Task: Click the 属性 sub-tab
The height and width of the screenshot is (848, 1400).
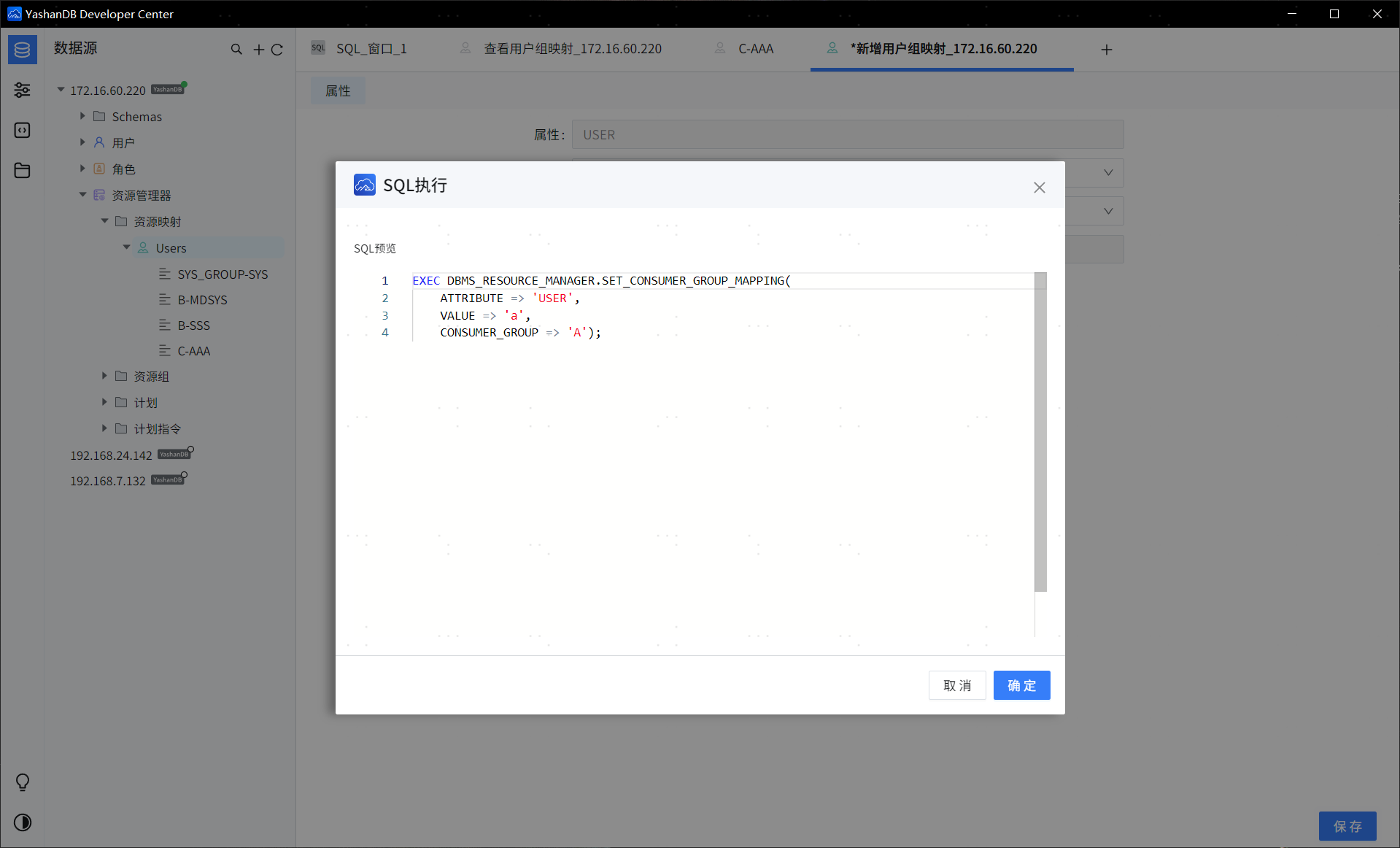Action: (x=338, y=90)
